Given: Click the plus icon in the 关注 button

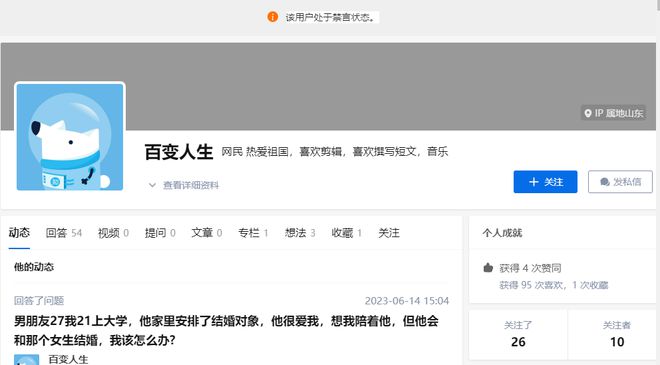Looking at the screenshot, I should pos(534,182).
